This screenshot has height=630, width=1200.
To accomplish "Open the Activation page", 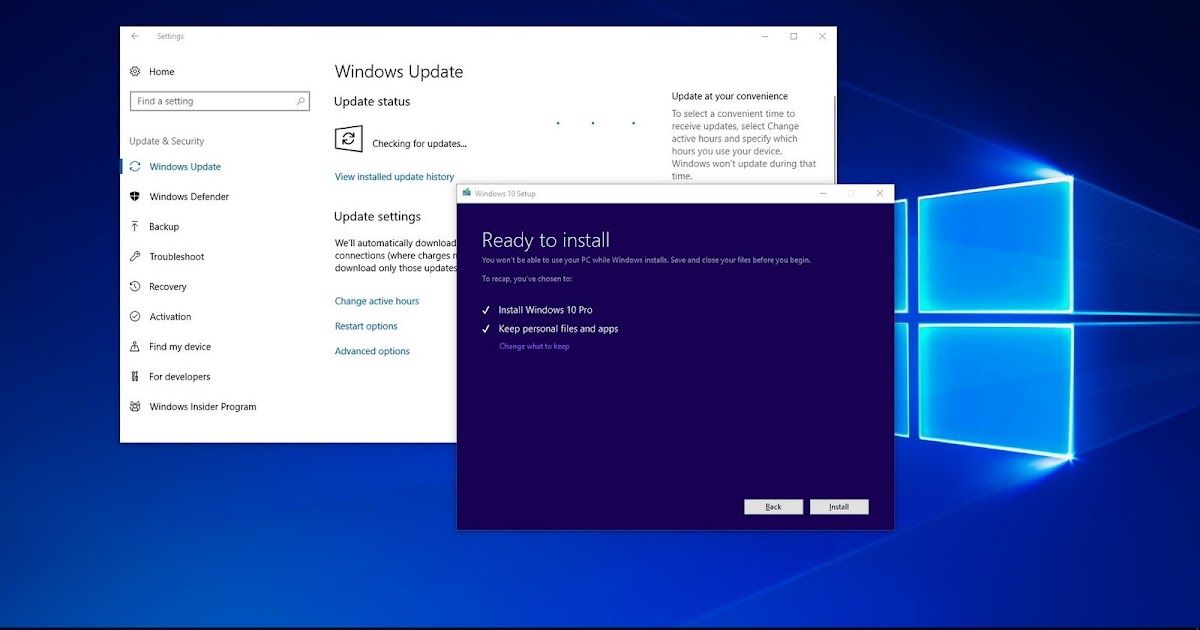I will (170, 317).
